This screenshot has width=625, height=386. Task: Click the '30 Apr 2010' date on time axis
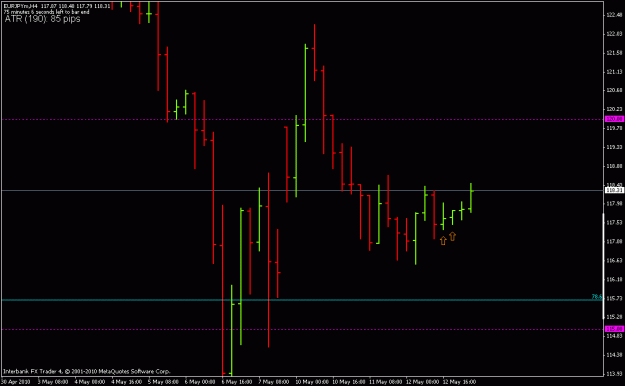[x=15, y=382]
